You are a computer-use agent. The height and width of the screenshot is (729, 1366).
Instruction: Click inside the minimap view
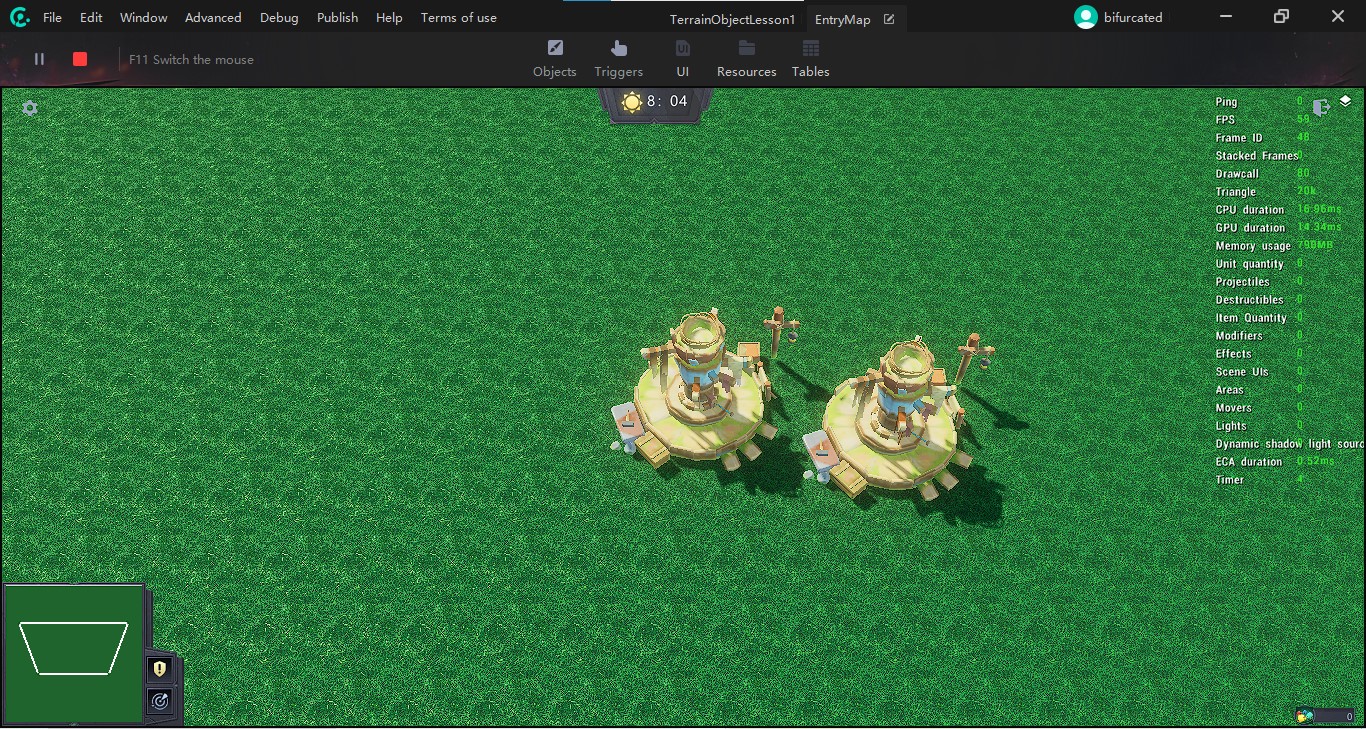74,654
